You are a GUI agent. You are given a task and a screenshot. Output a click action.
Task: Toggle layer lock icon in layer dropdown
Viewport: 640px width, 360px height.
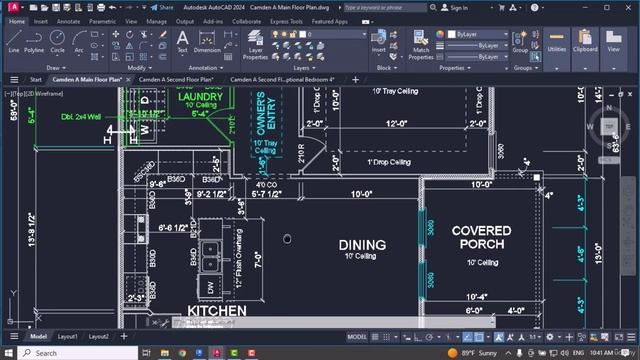[x=293, y=34]
